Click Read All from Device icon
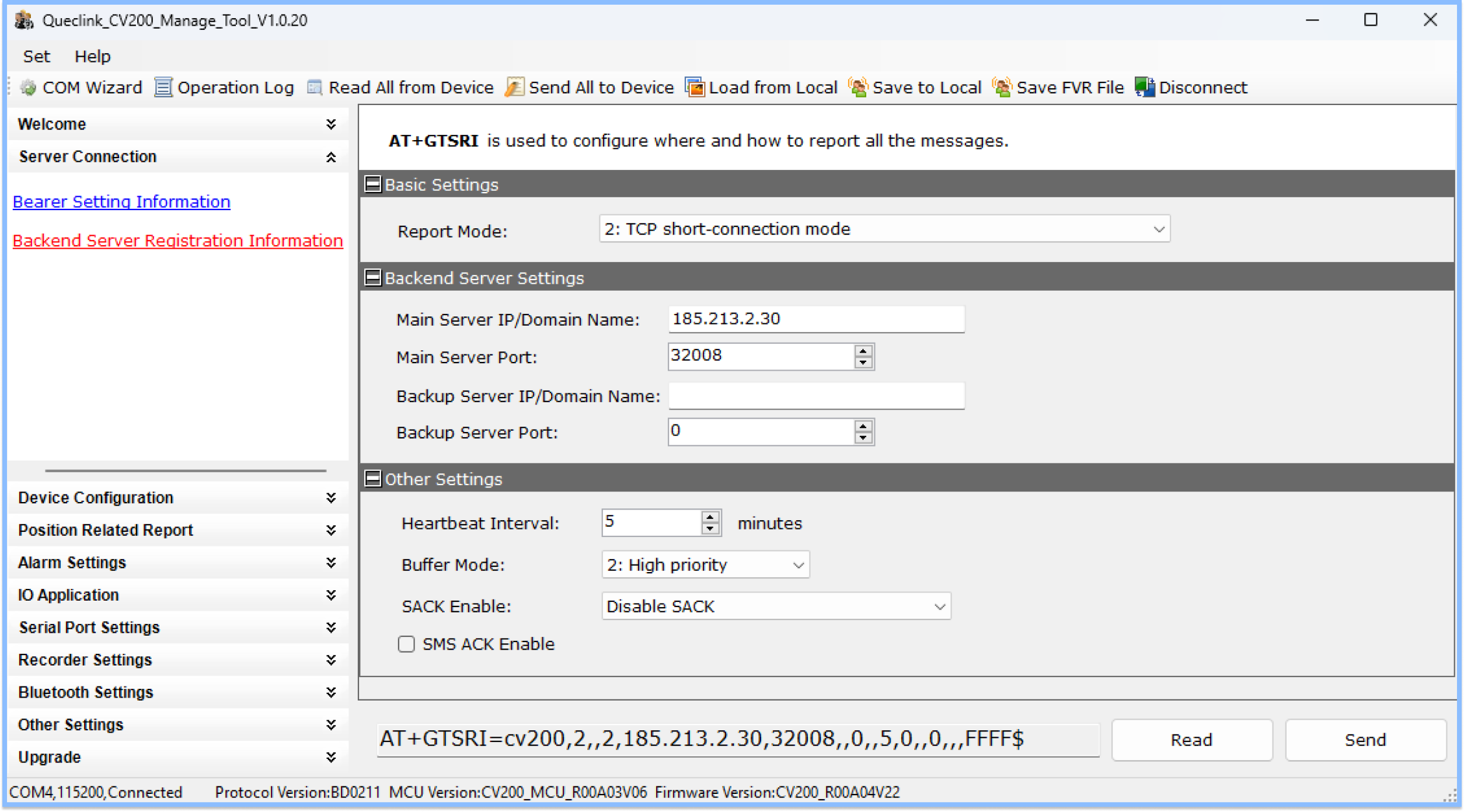 (315, 88)
